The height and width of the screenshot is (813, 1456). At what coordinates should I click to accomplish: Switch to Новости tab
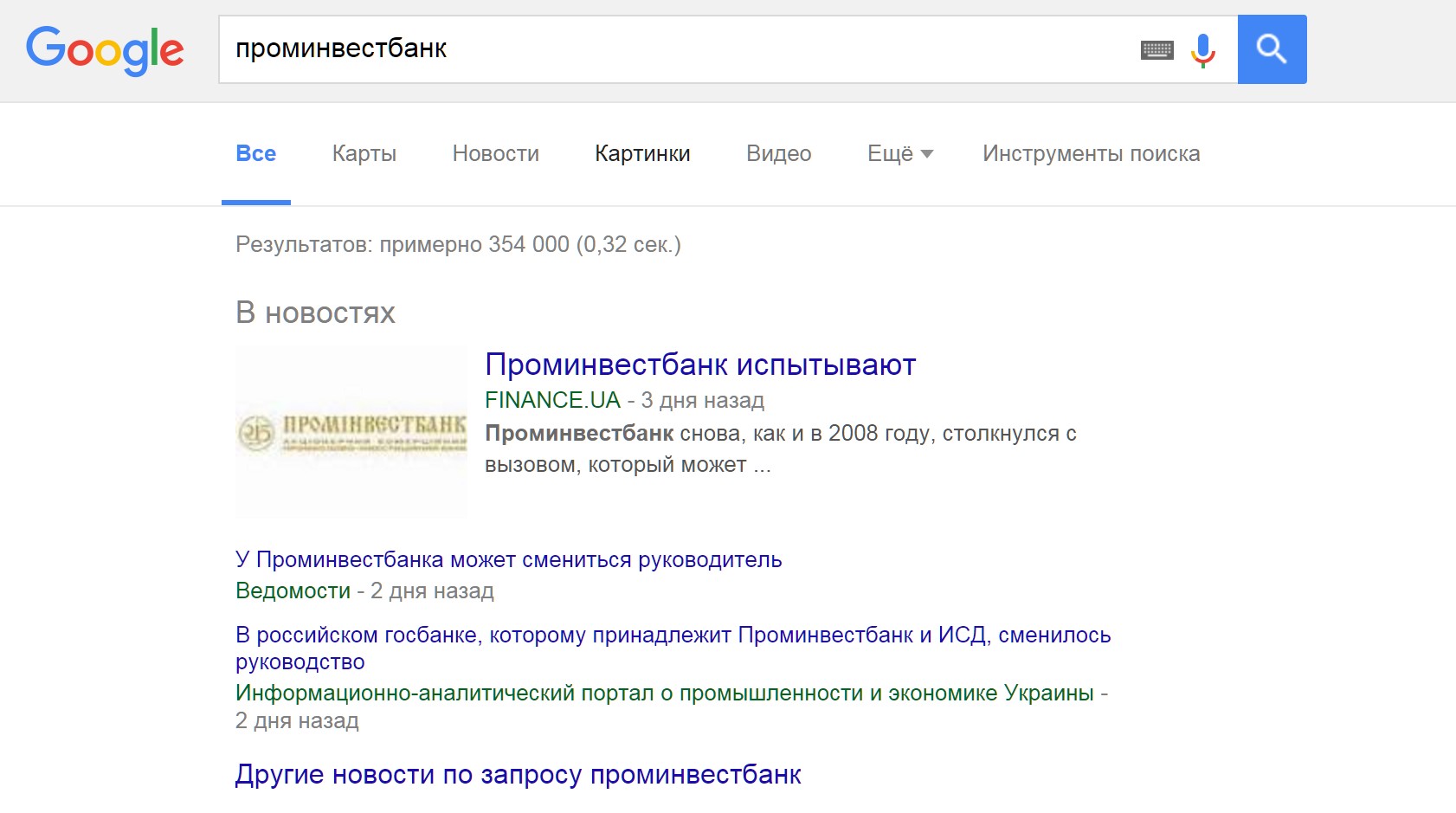pos(496,153)
